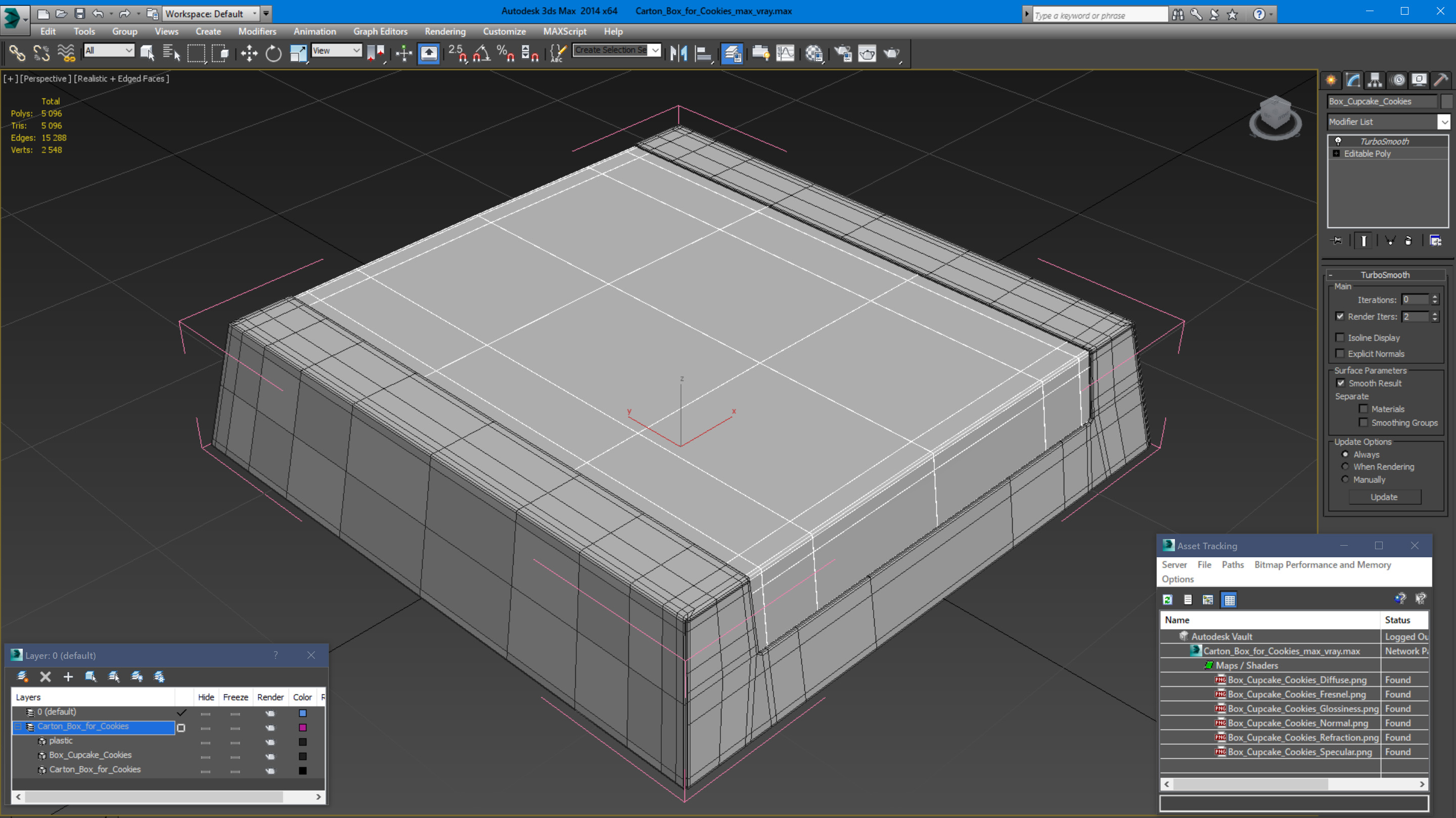Screen dimensions: 1456x818
Task: Switch to Display command panel tab
Action: click(1419, 80)
